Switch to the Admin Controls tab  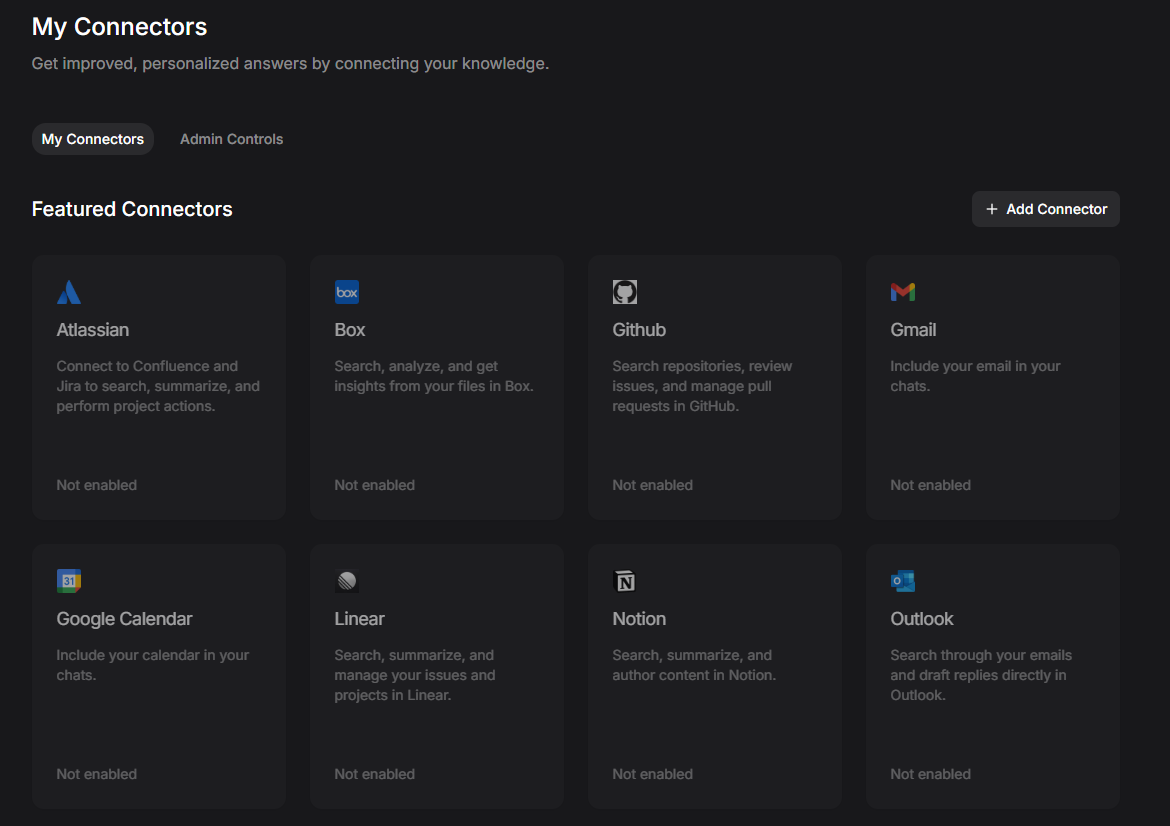point(231,140)
